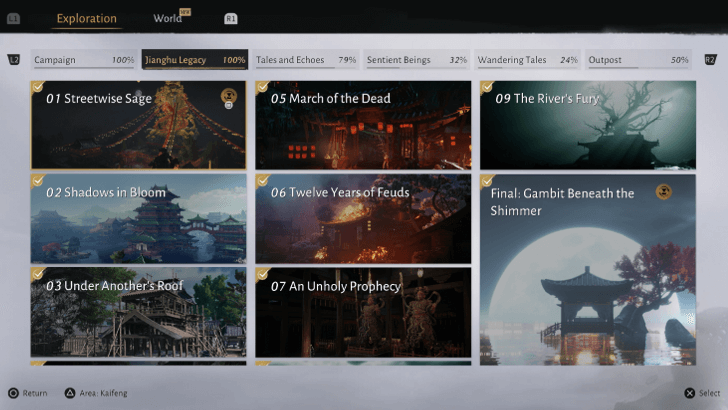Click checkmark on The River's Fury card
The image size is (728, 410).
click(x=487, y=87)
